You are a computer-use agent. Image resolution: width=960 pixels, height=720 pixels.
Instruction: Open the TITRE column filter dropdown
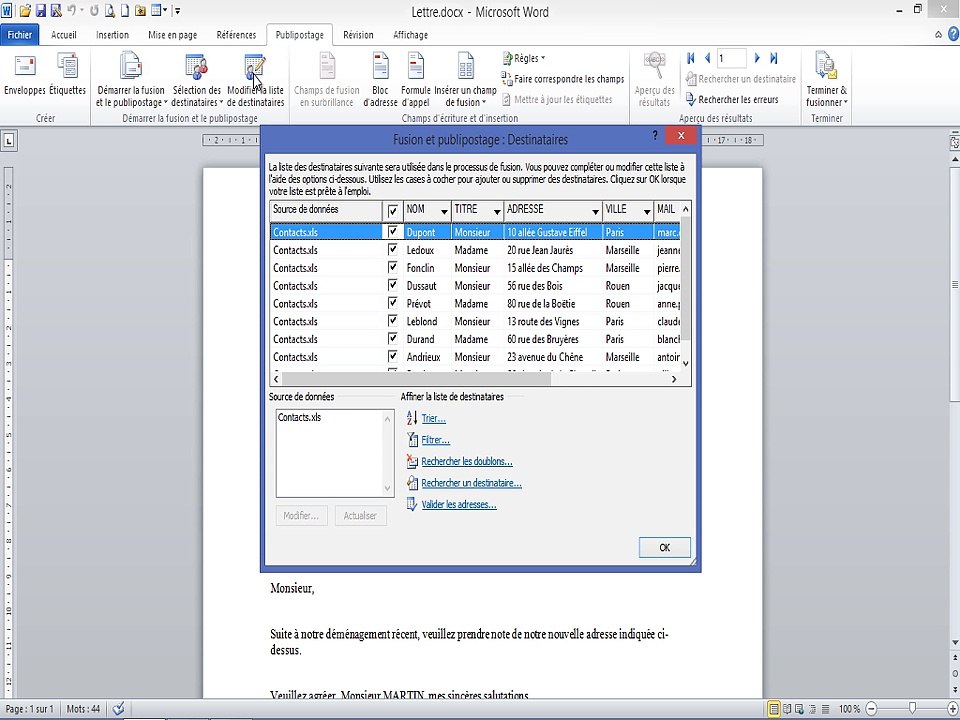pos(497,212)
